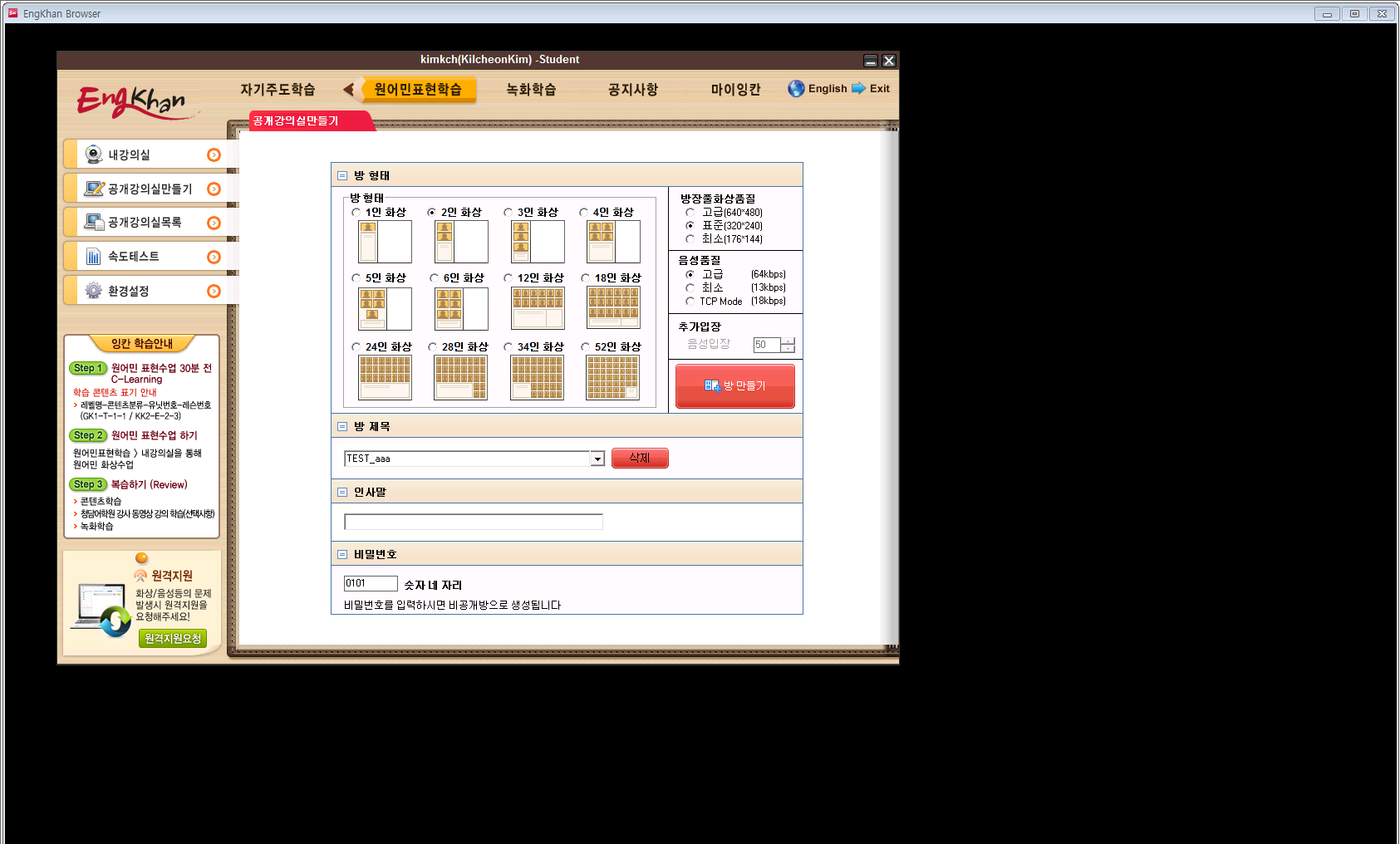Viewport: 1400px width, 844px height.
Task: Select the 24인 화상 radio button
Action: [356, 346]
